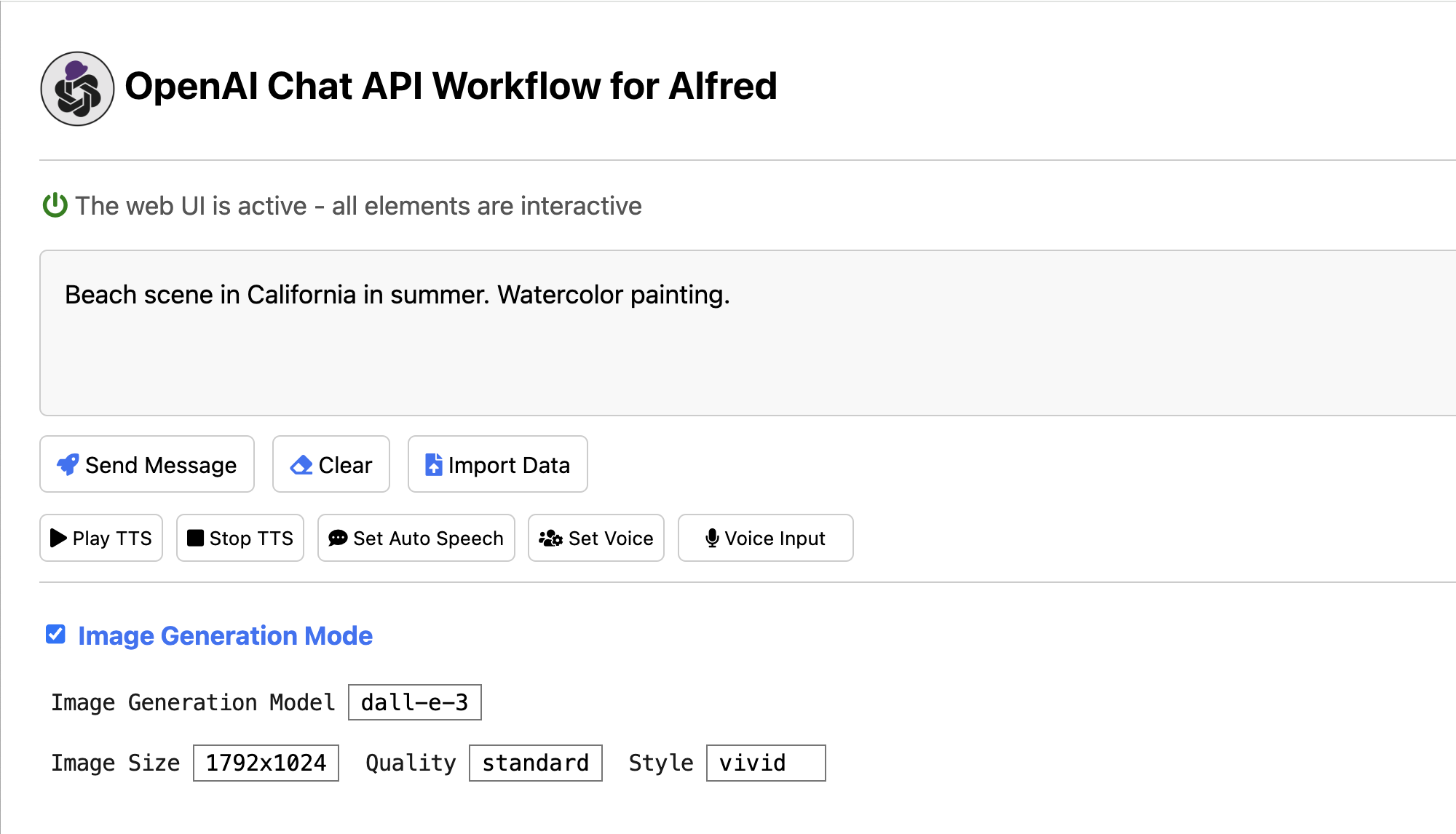Click the Clear button
The width and height of the screenshot is (1456, 834).
[x=331, y=464]
